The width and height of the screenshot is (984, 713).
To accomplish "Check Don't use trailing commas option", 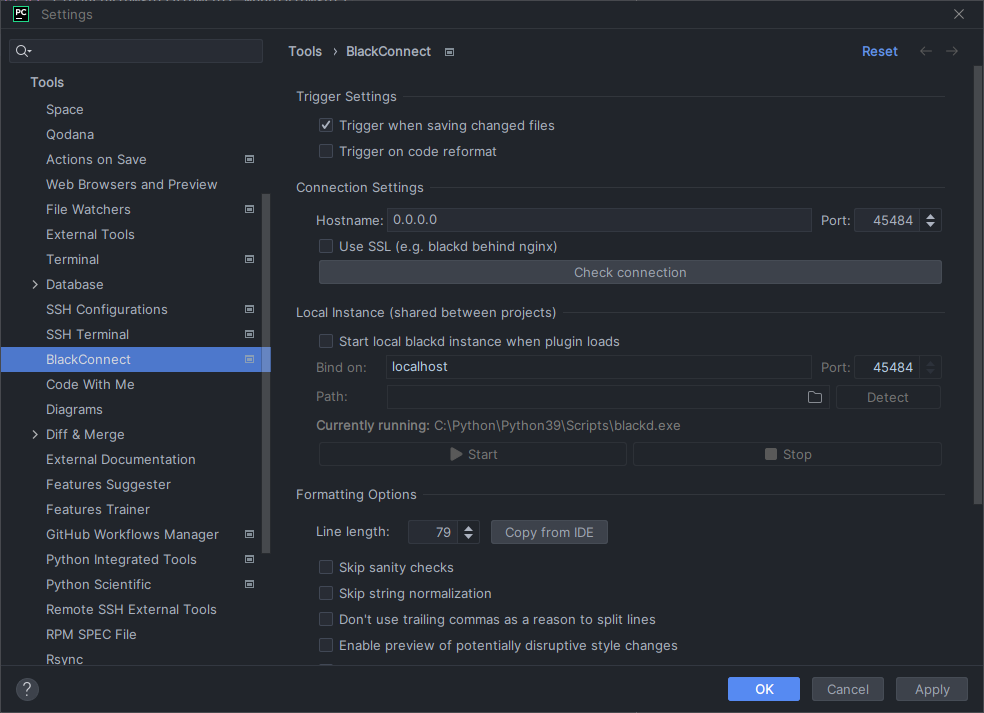I will click(326, 619).
